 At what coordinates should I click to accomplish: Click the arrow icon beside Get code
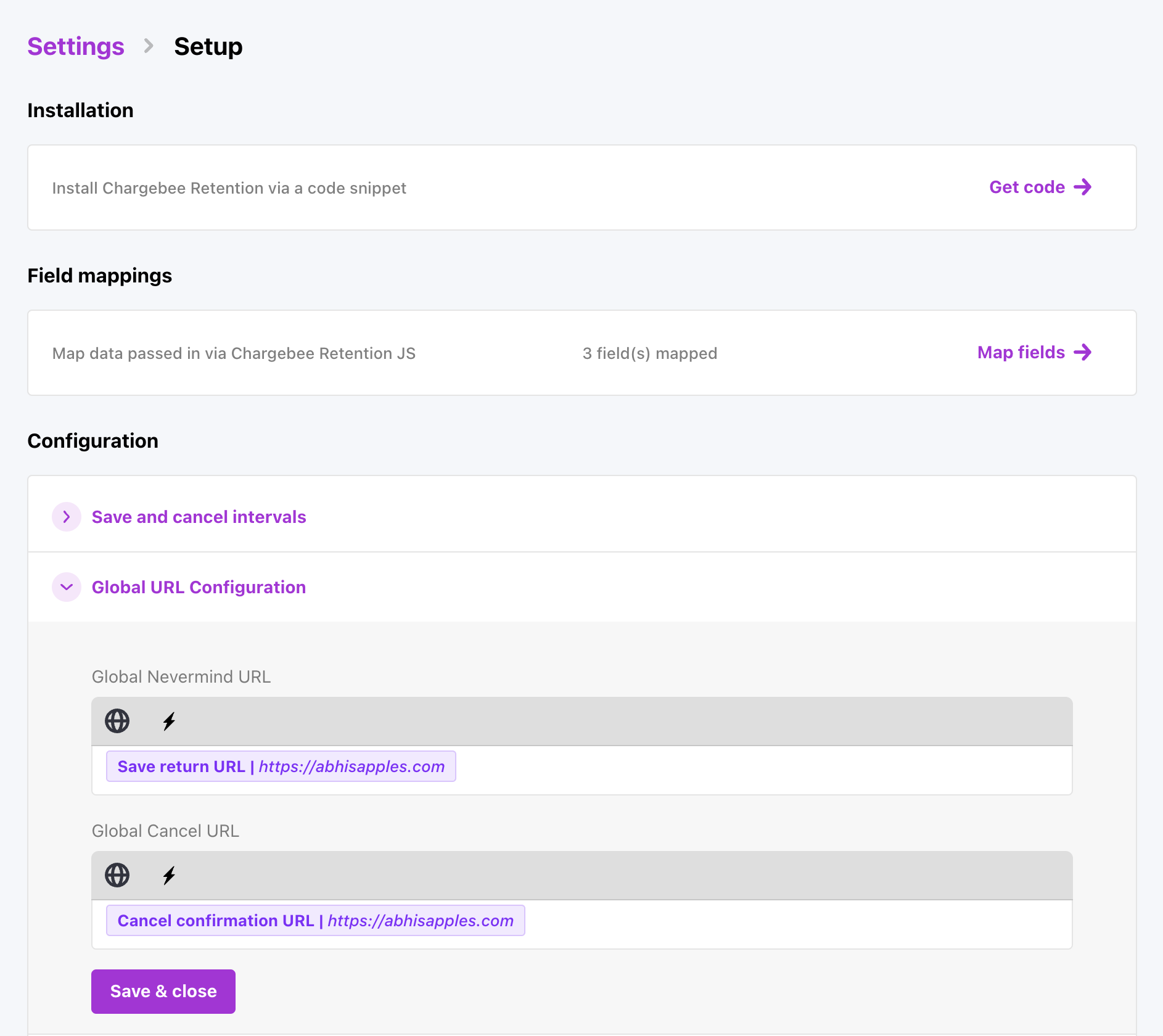pyautogui.click(x=1082, y=187)
